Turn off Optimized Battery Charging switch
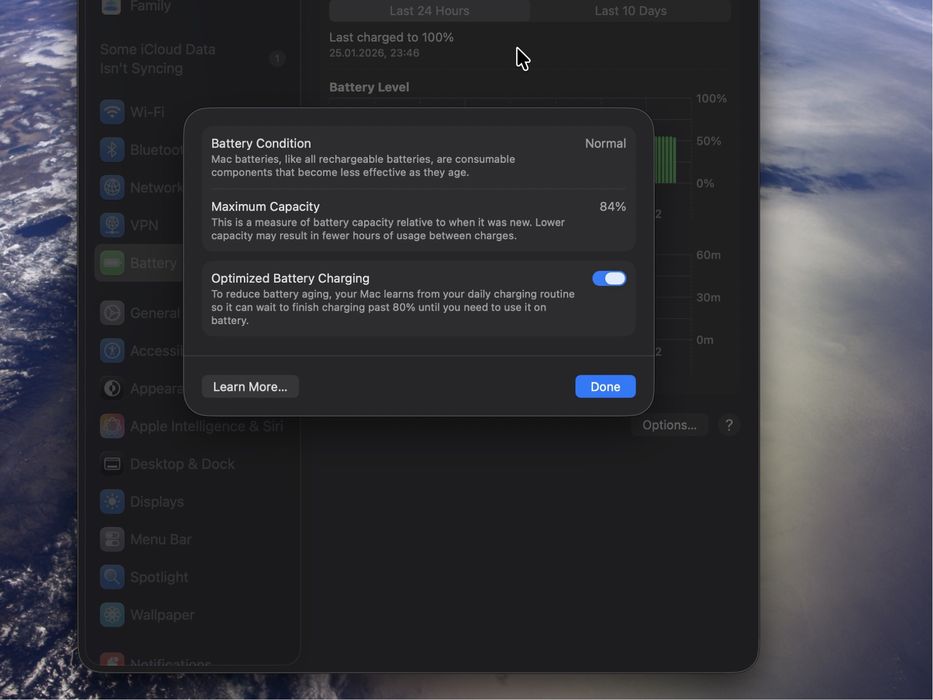 (x=609, y=279)
